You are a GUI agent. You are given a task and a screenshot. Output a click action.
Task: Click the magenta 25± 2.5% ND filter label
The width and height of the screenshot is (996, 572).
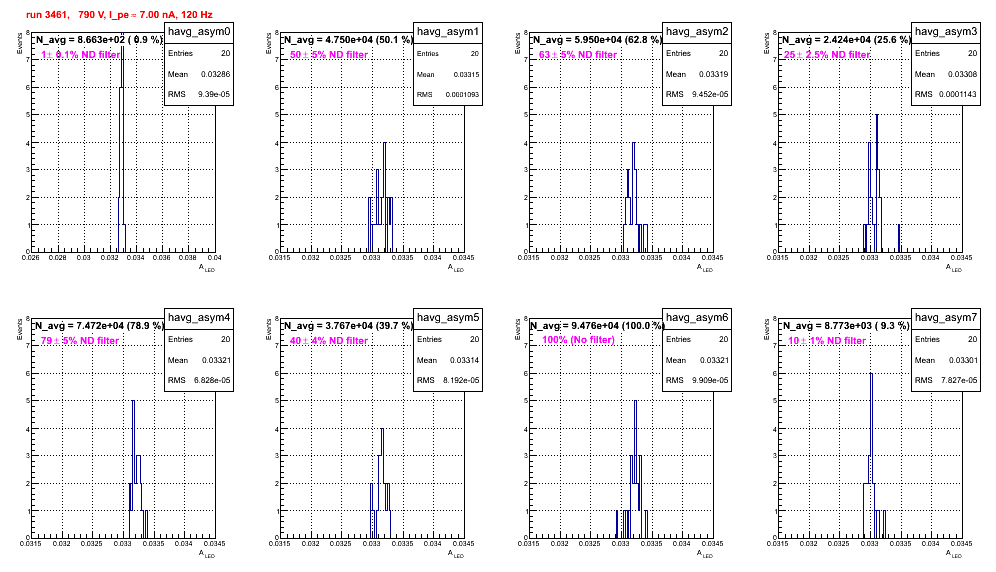click(827, 55)
